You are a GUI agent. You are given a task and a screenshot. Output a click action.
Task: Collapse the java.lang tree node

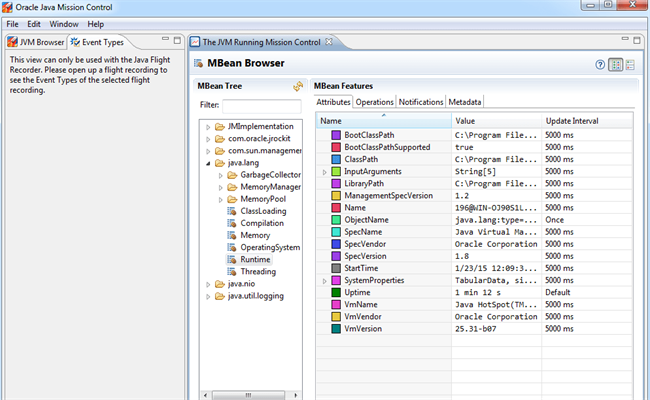(x=206, y=163)
